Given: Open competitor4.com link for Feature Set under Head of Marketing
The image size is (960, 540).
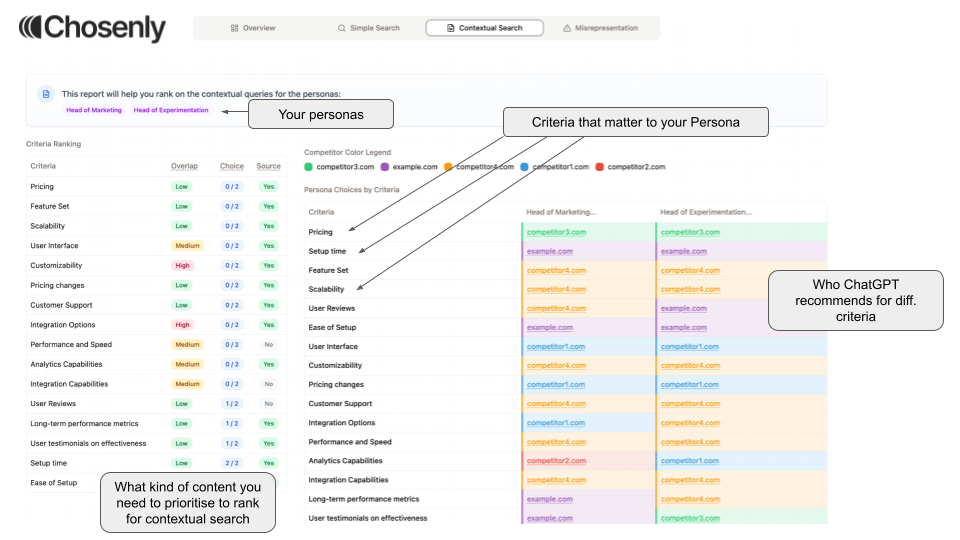Looking at the screenshot, I should point(556,270).
